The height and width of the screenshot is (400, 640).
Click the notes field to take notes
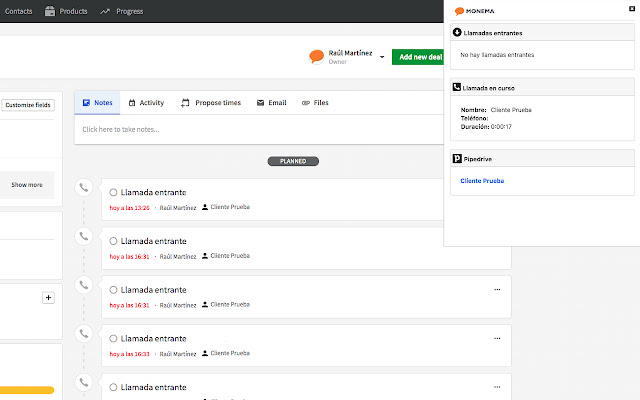pos(259,129)
